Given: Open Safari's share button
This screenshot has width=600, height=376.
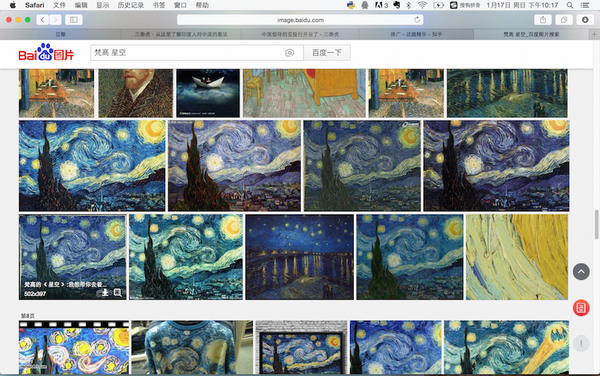Looking at the screenshot, I should [x=543, y=20].
